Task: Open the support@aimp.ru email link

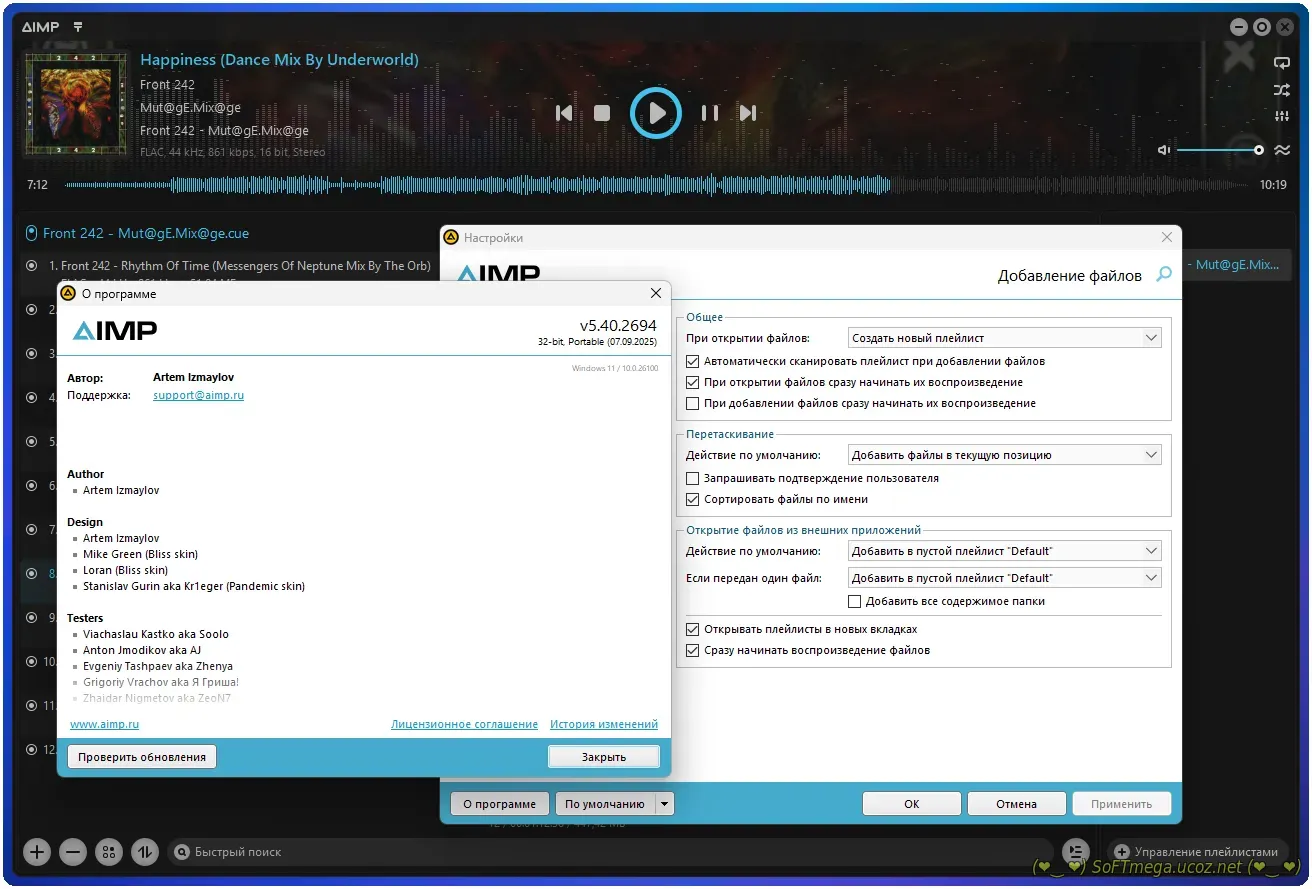Action: point(198,395)
